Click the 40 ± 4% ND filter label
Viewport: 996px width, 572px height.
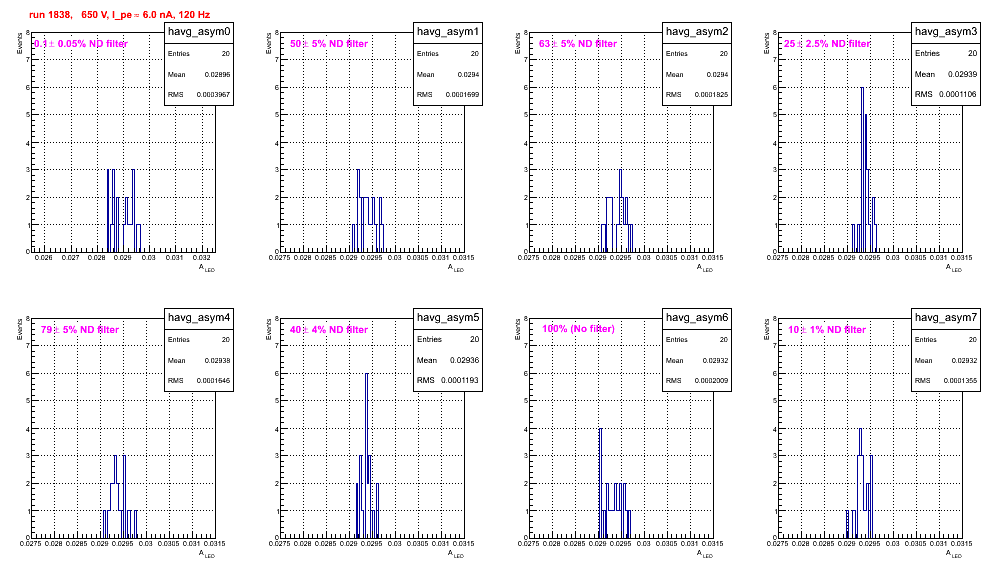[329, 330]
